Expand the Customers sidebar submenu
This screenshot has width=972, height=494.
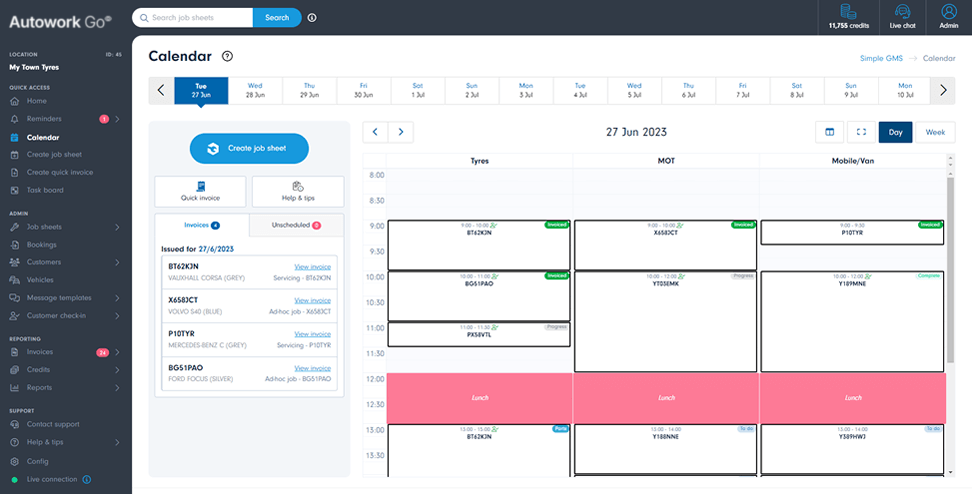tap(117, 262)
